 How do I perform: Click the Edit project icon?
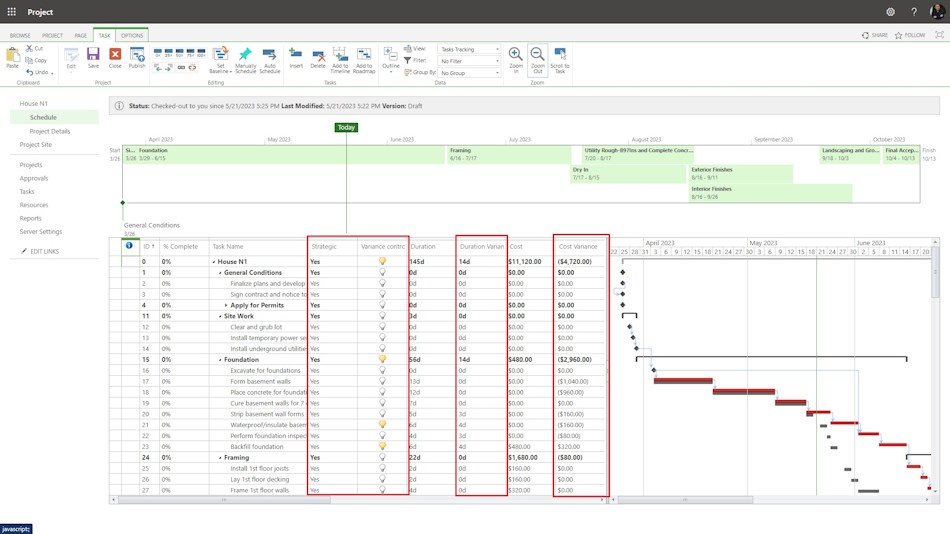[x=71, y=55]
